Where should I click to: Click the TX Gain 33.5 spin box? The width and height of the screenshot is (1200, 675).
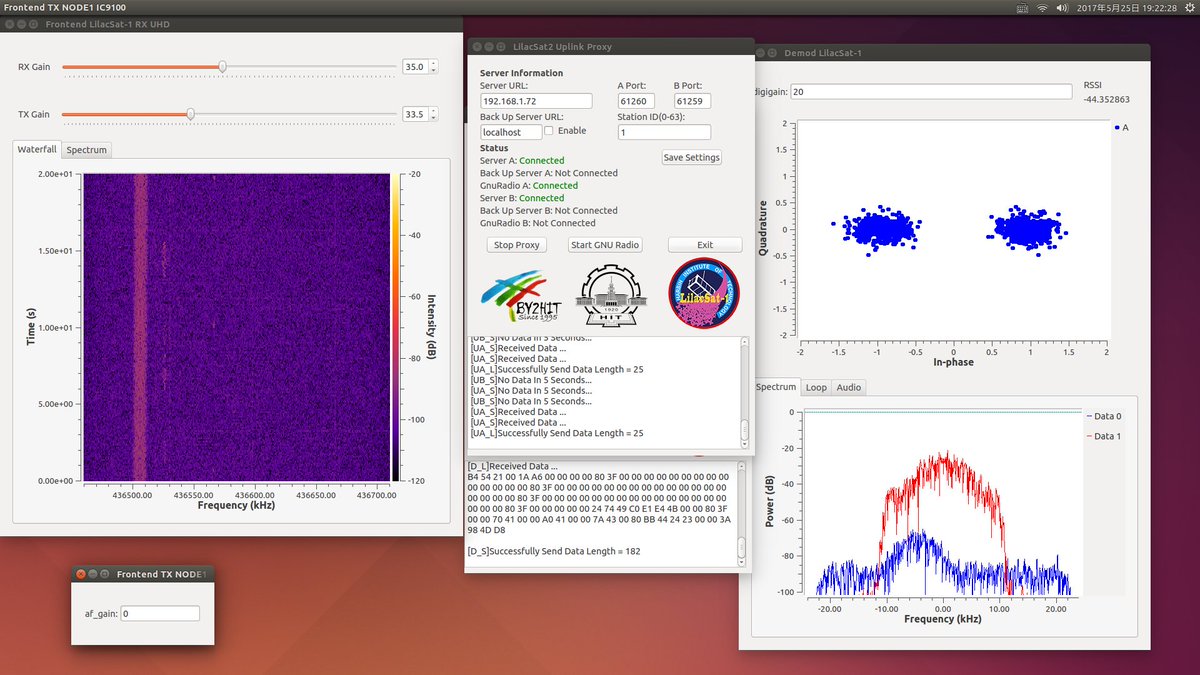click(419, 114)
